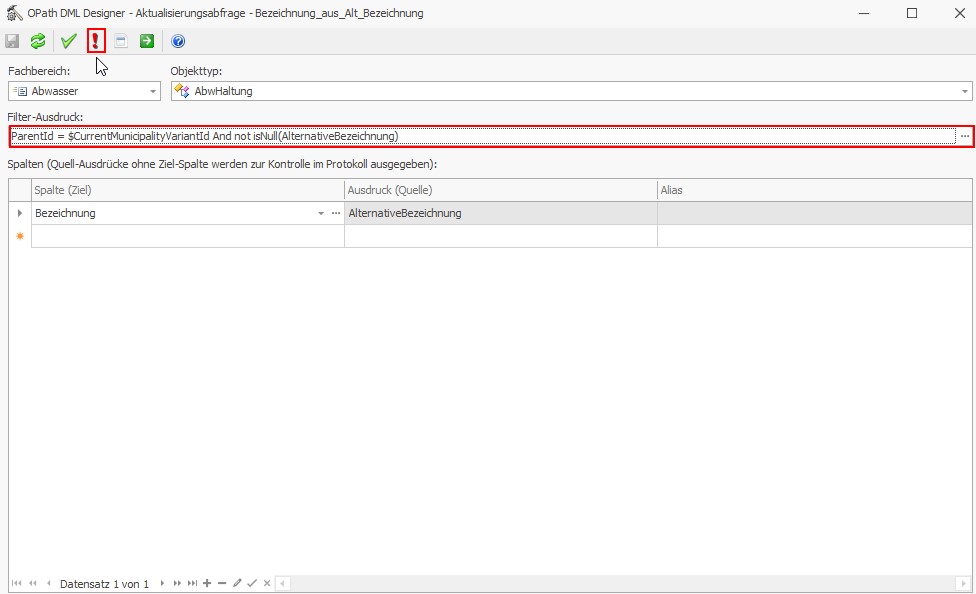
Task: Click ellipsis button in the Bezeichnung cell
Action: (336, 213)
